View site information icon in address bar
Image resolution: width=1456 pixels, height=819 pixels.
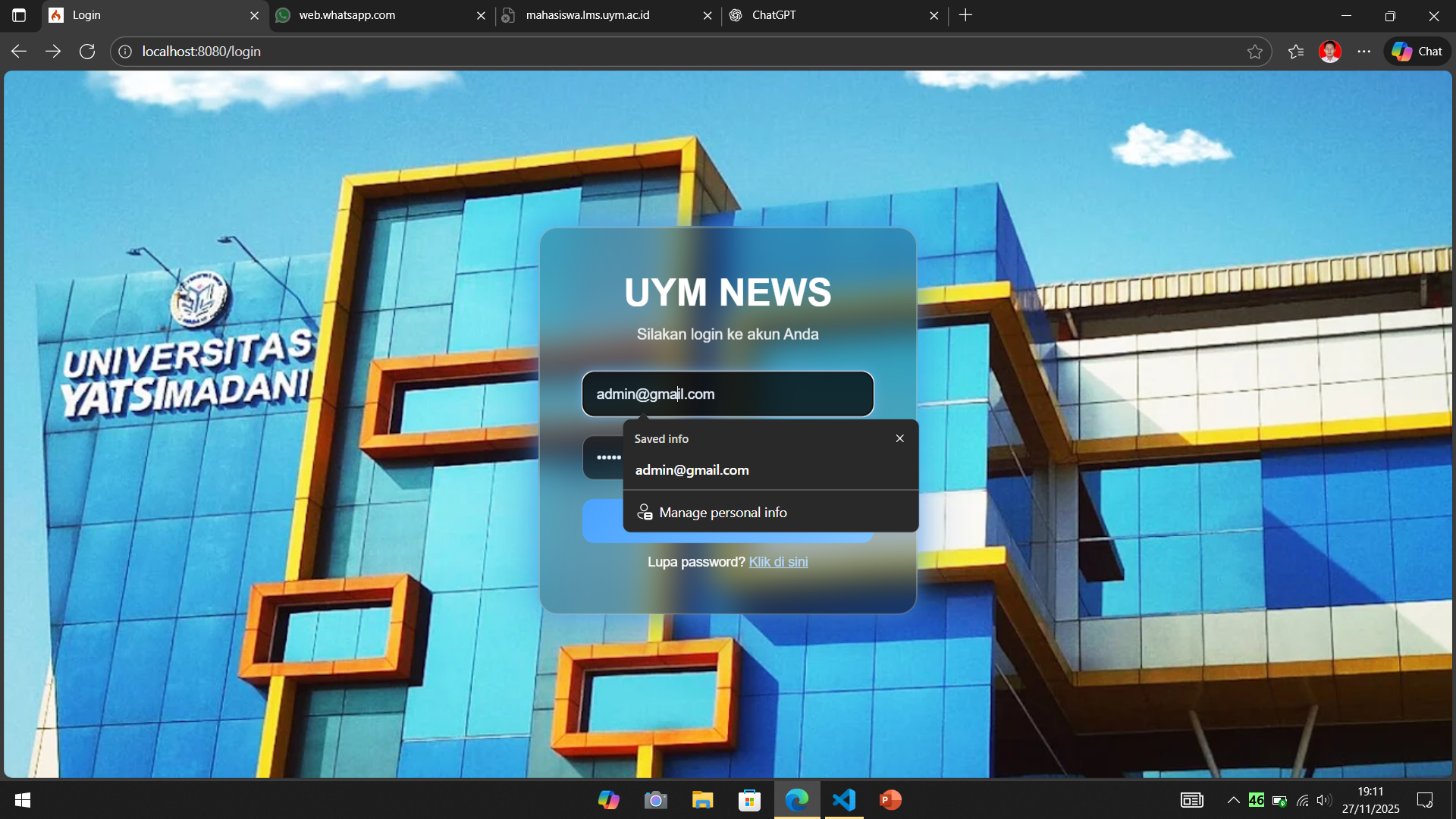[125, 52]
